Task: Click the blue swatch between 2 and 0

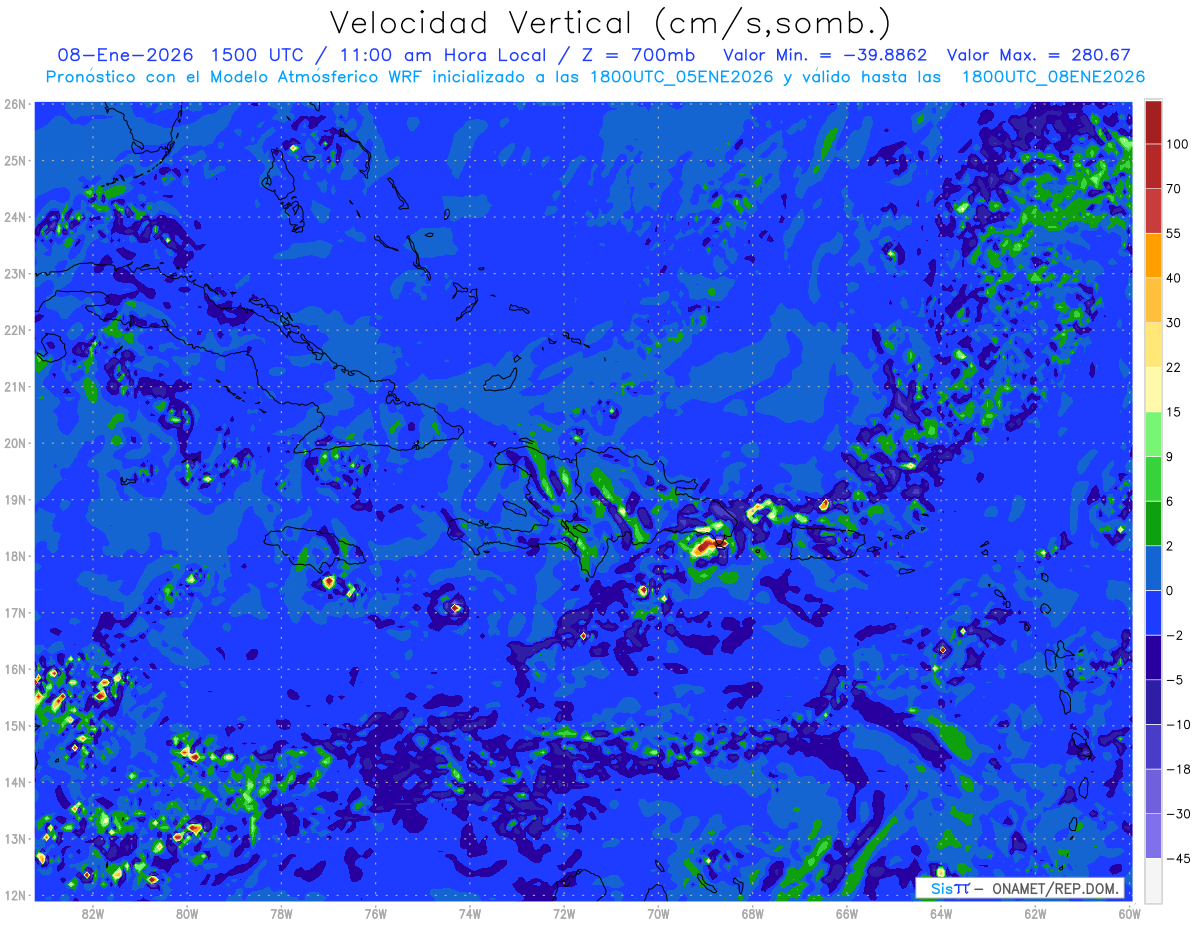Action: click(1153, 567)
